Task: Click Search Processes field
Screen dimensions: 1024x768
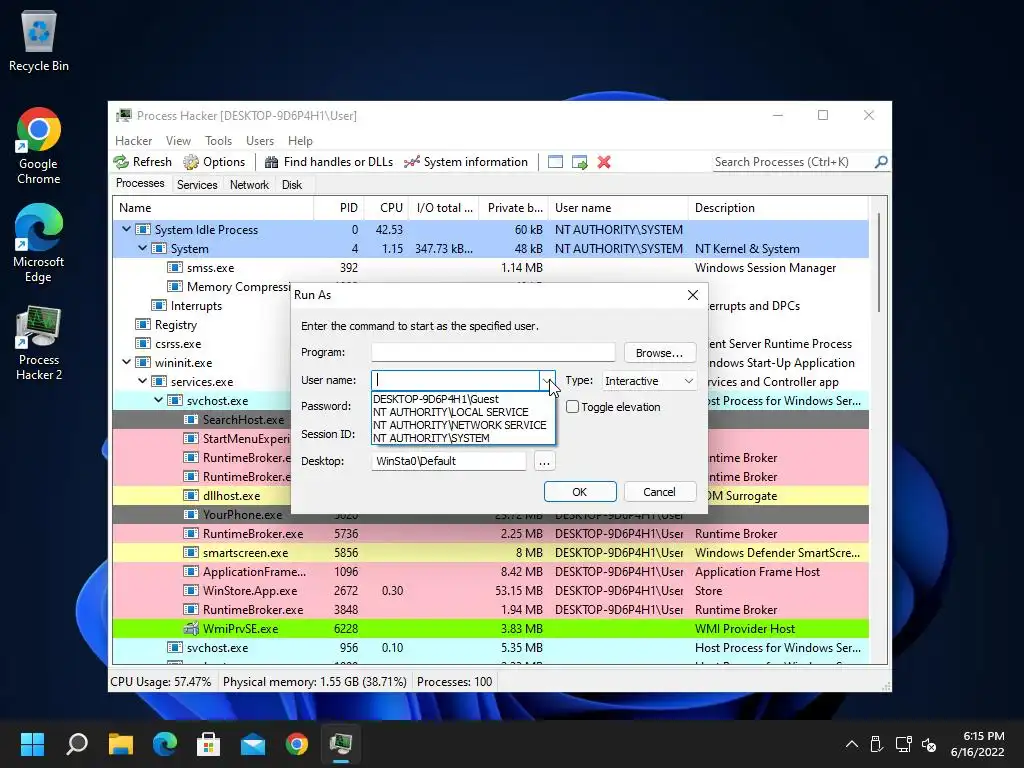Action: pos(792,161)
